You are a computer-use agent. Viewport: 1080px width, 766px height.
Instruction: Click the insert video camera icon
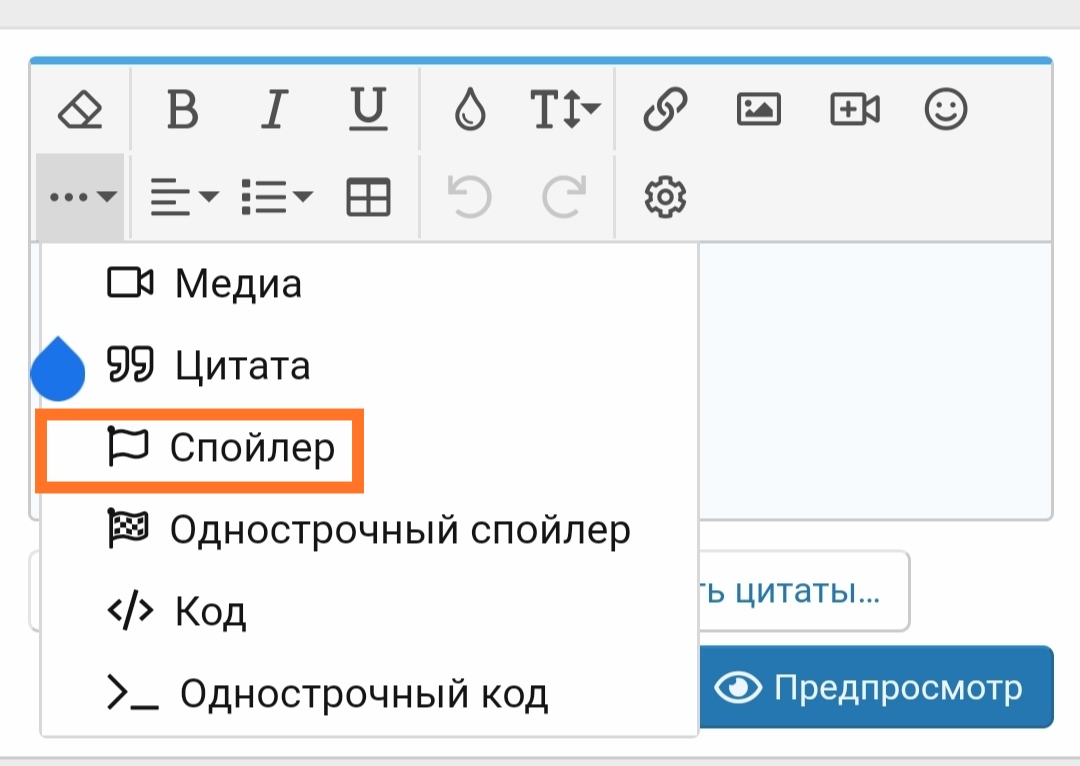[855, 110]
